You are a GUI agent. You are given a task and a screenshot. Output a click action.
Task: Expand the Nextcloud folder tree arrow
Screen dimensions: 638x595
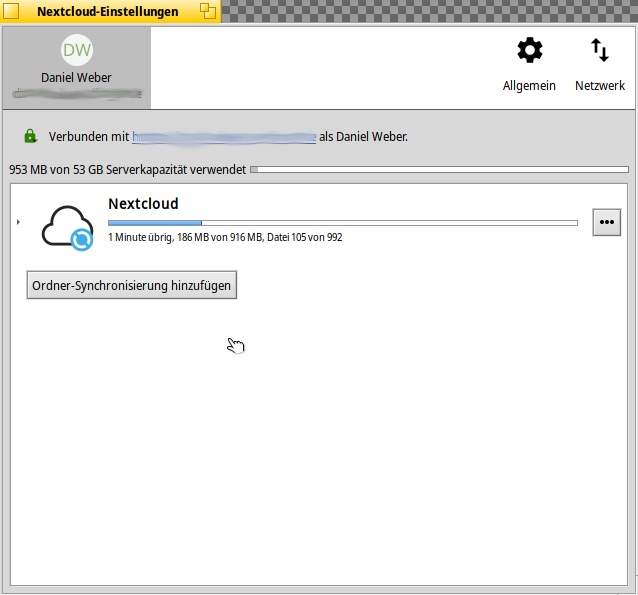(18, 222)
